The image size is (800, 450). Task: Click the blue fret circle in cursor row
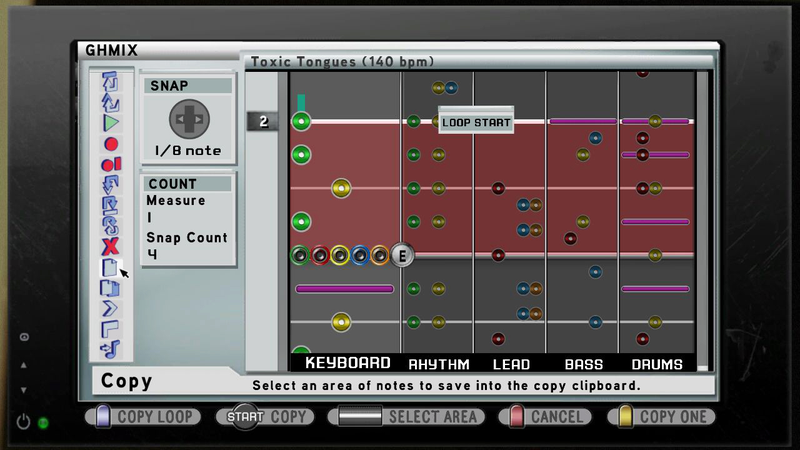point(360,255)
